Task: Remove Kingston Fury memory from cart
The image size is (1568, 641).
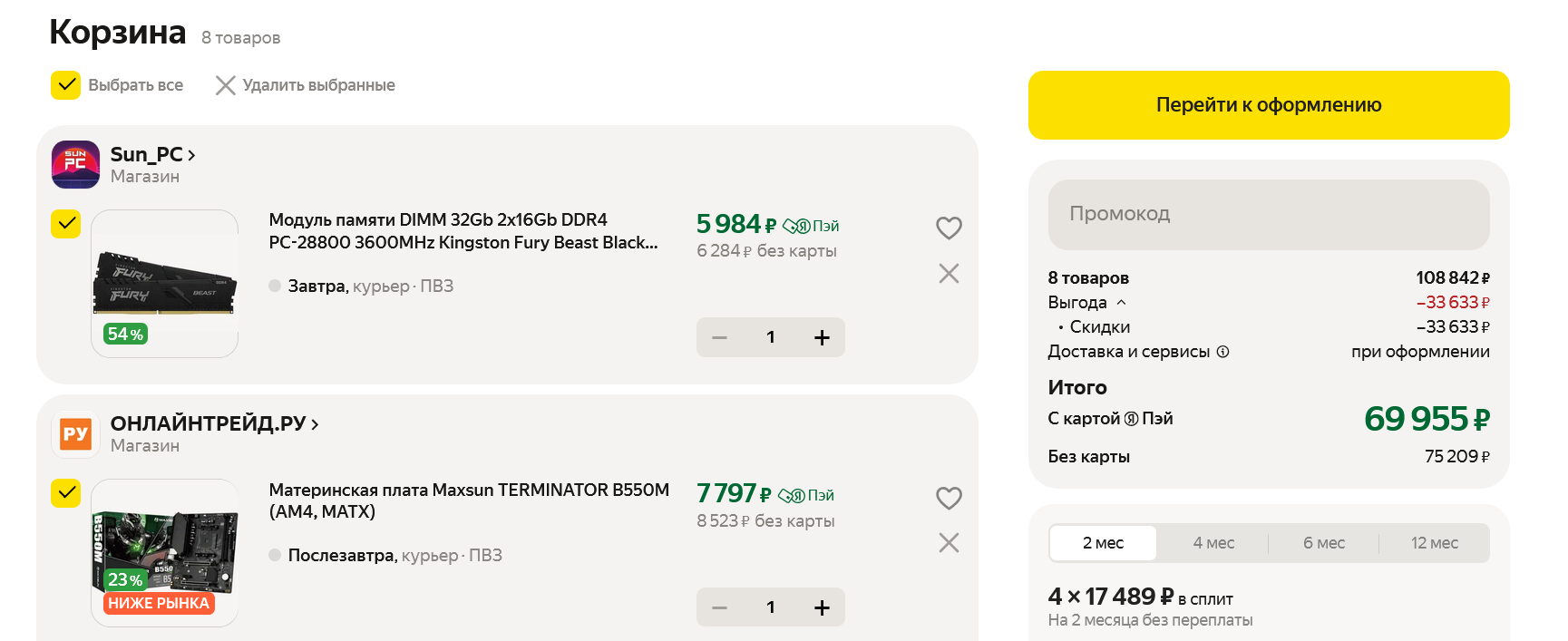Action: tap(949, 273)
